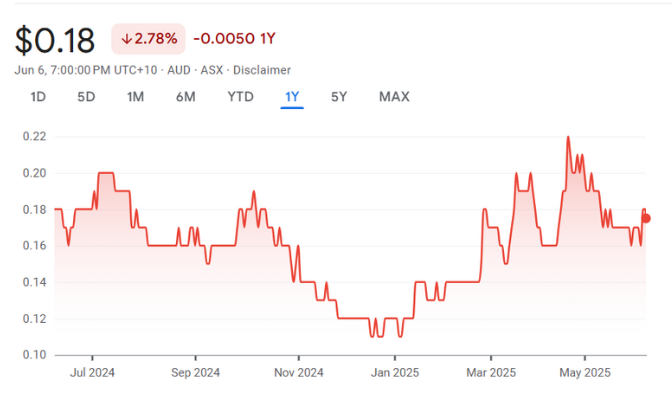The image size is (672, 400).
Task: Choose the 6M time range
Action: point(185,97)
